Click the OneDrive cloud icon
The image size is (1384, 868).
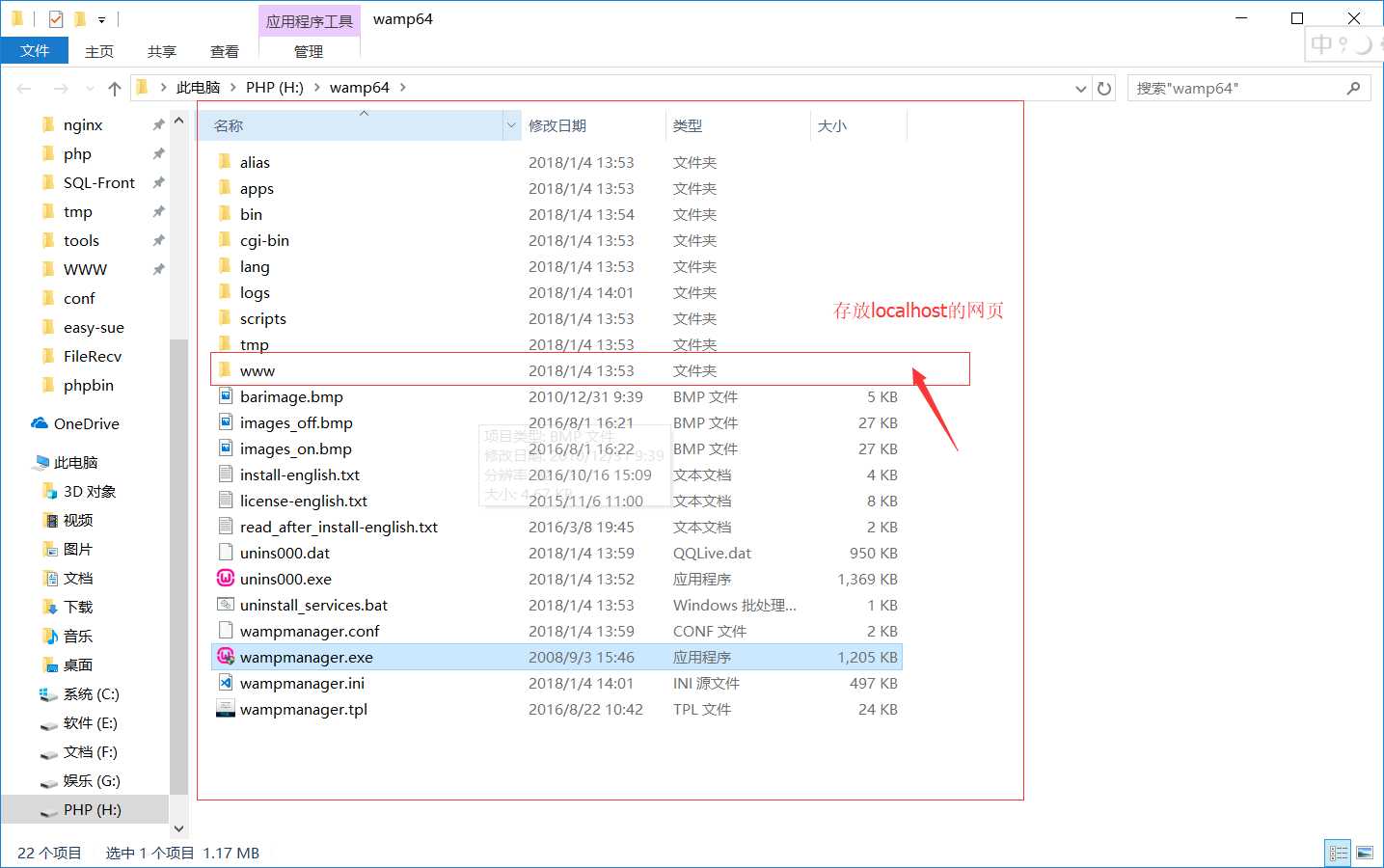click(40, 423)
